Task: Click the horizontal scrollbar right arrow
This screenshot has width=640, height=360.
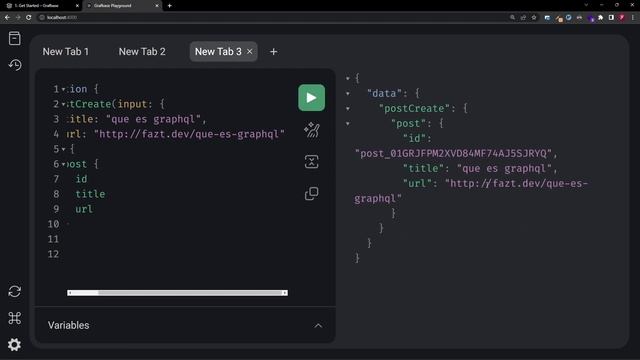Action: [284, 293]
